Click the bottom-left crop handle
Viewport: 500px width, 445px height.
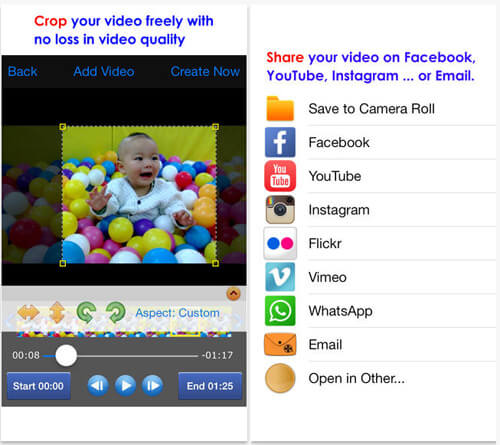coord(62,263)
